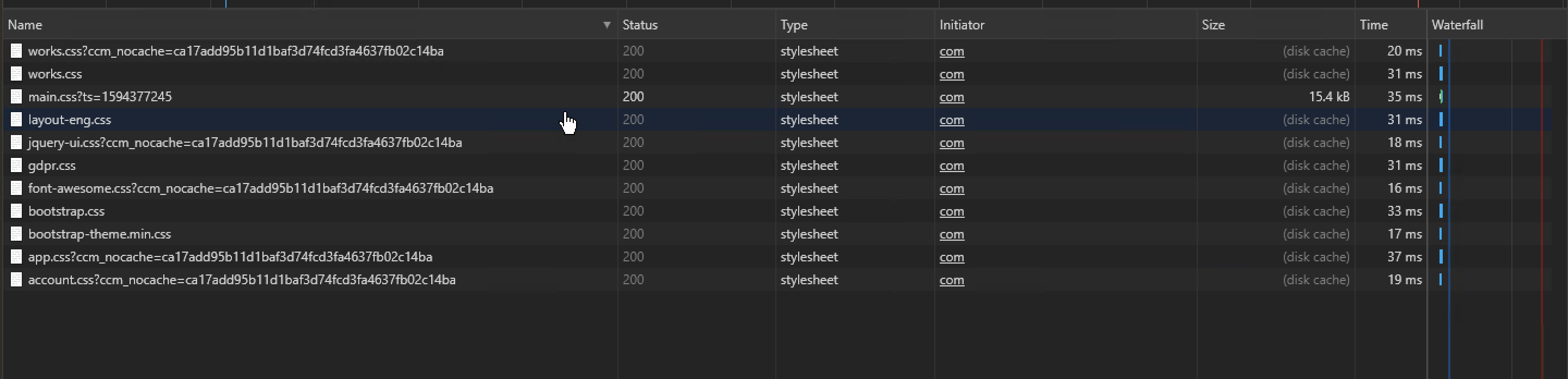Click the 35 ms time value
The height and width of the screenshot is (379, 1568).
coord(1404,97)
